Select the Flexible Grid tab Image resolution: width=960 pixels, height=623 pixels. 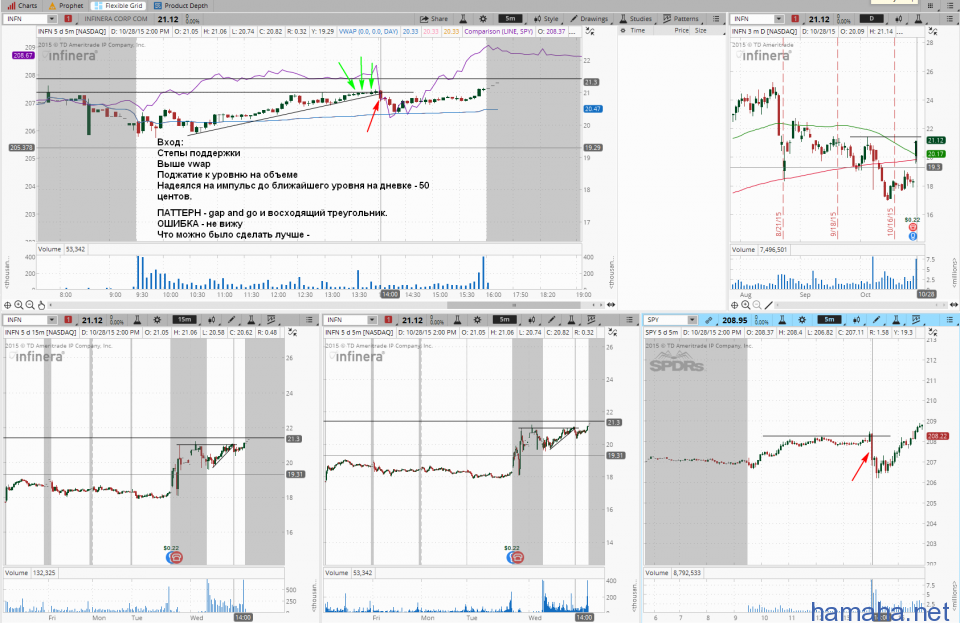click(118, 5)
